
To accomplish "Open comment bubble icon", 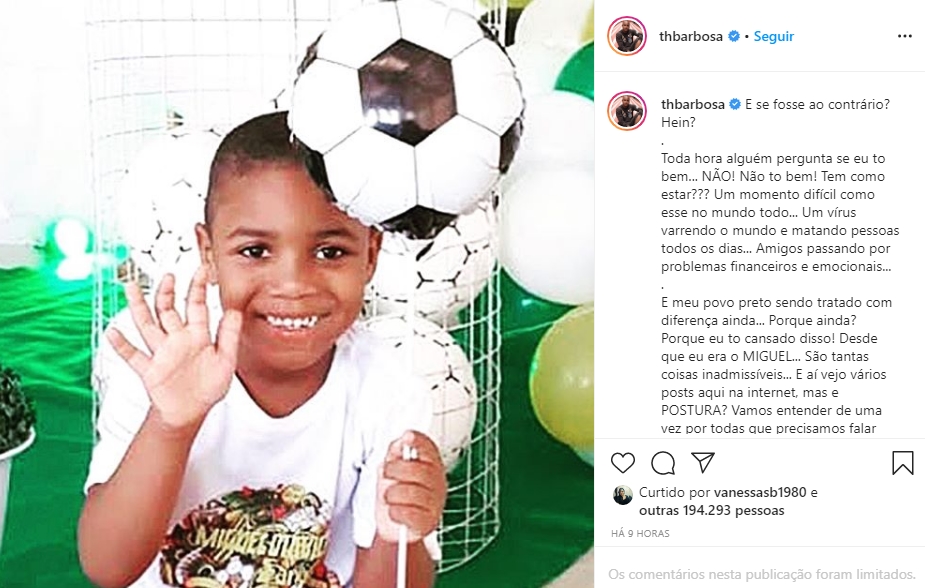I will point(663,463).
